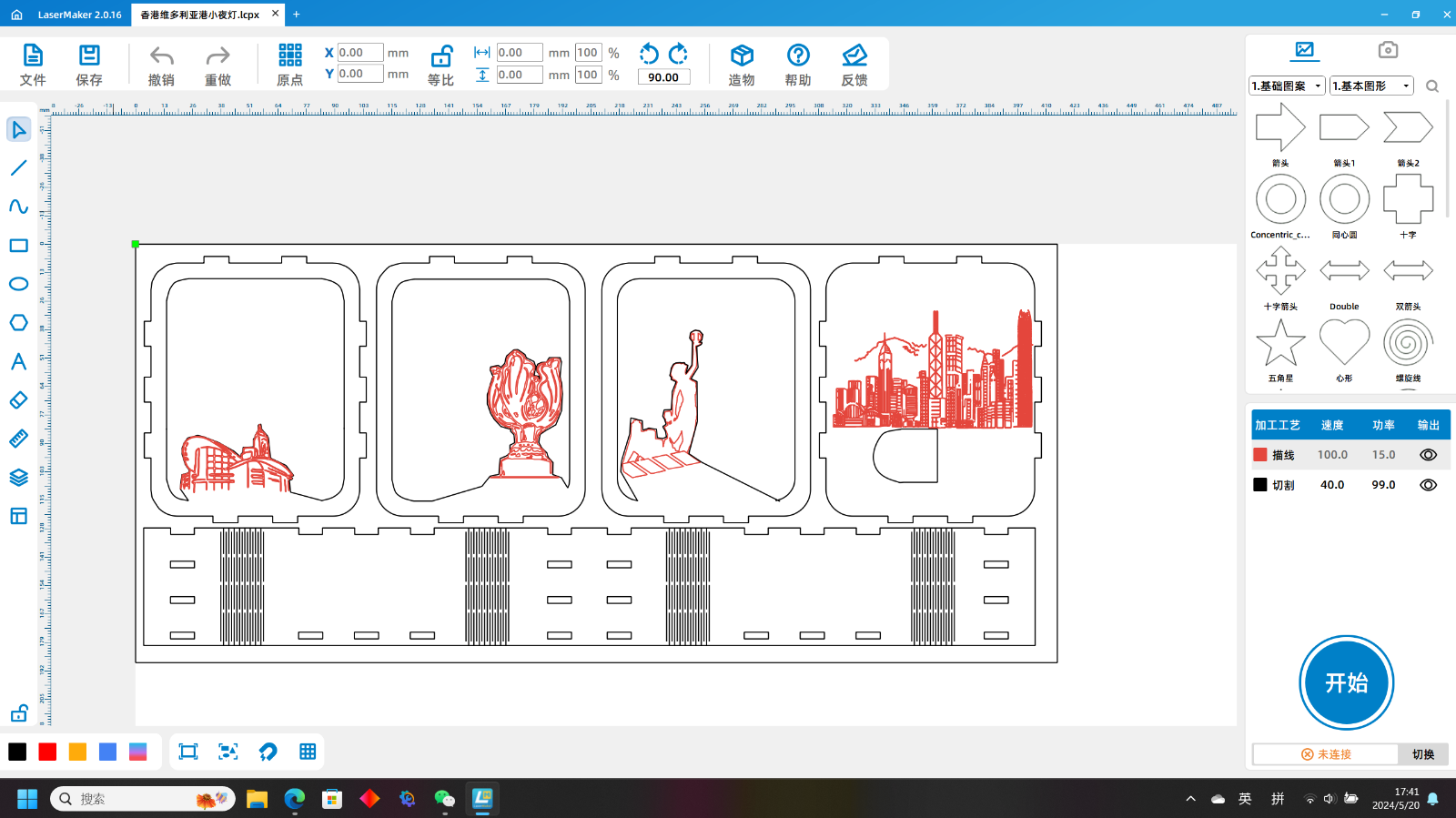The width and height of the screenshot is (1456, 818).
Task: Click the Rotate clockwise icon
Action: tap(679, 54)
